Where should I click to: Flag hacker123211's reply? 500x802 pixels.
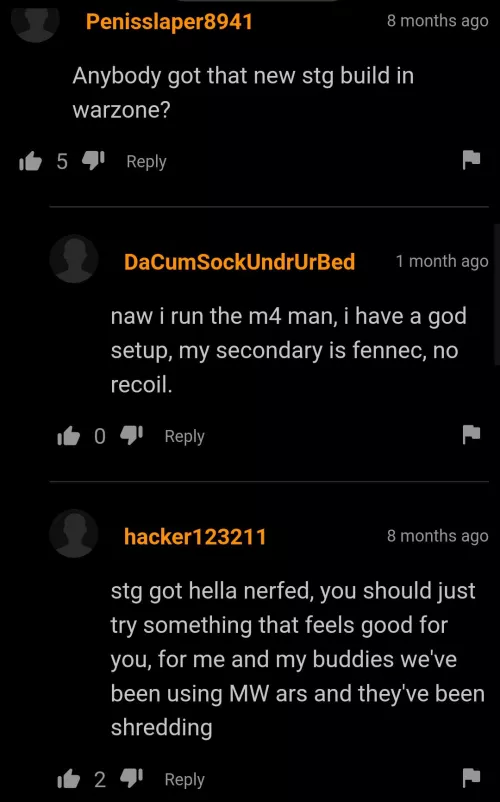point(471,777)
